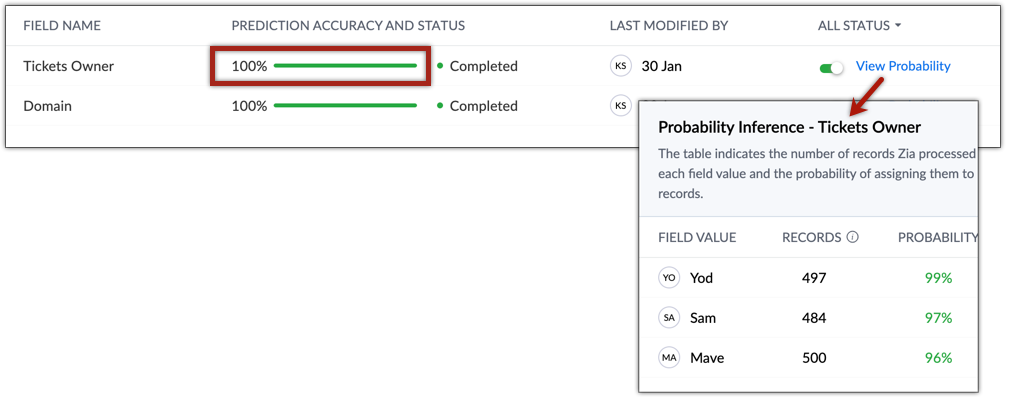This screenshot has height=405, width=1017.
Task: Click the SA avatar next to Sam
Action: 669,318
